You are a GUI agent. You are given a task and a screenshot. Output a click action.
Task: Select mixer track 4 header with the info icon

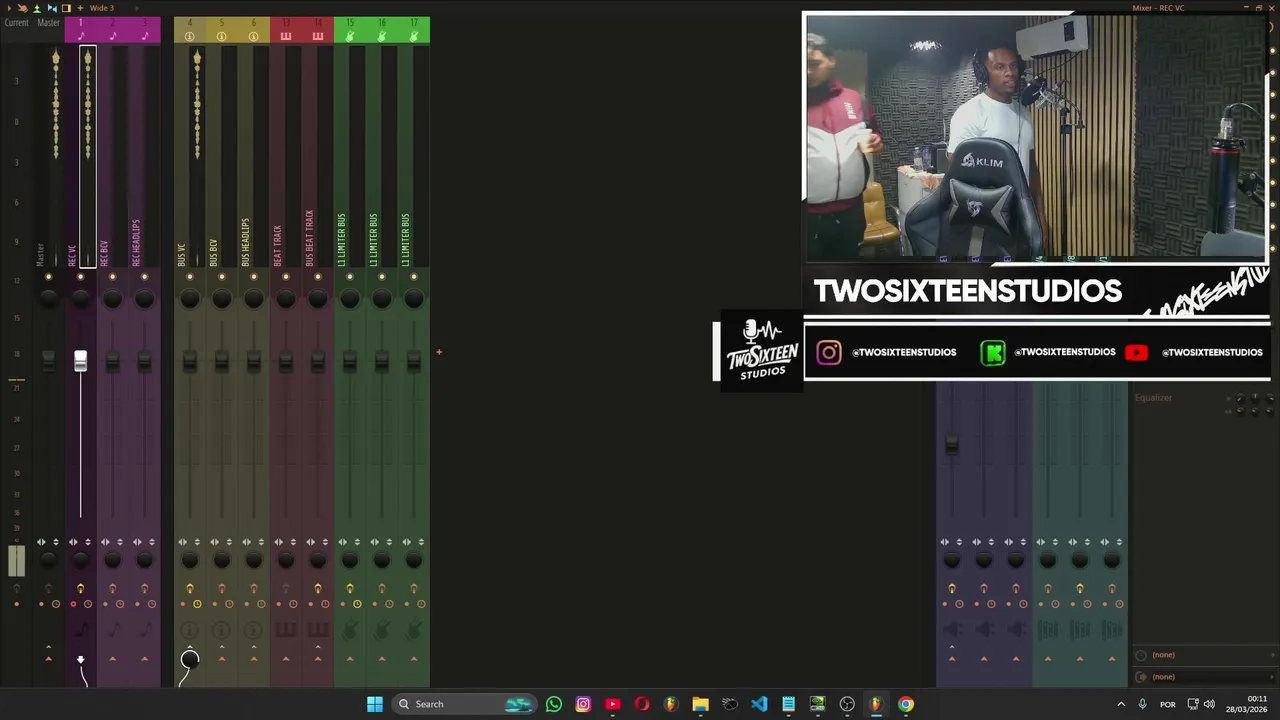tap(190, 30)
